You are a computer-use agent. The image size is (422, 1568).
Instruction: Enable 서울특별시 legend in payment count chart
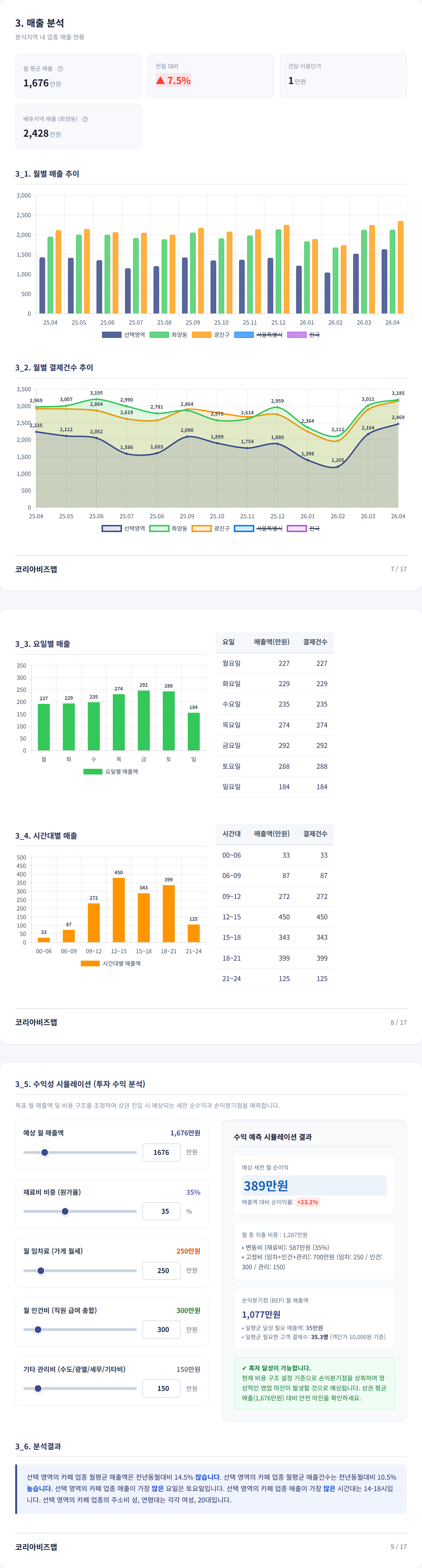tap(258, 528)
